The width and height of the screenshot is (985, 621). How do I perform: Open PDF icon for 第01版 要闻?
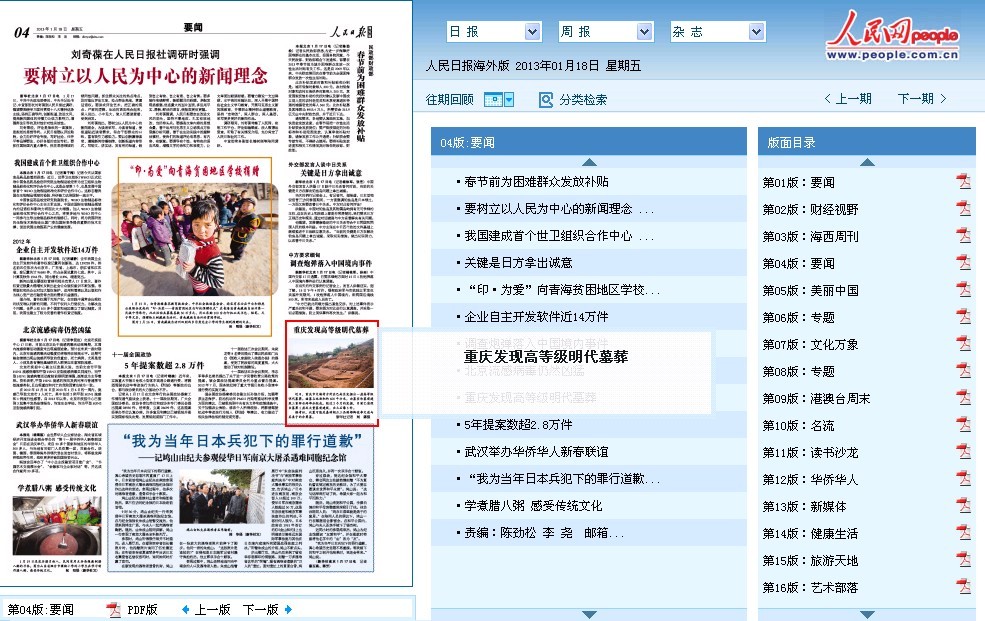tap(963, 181)
